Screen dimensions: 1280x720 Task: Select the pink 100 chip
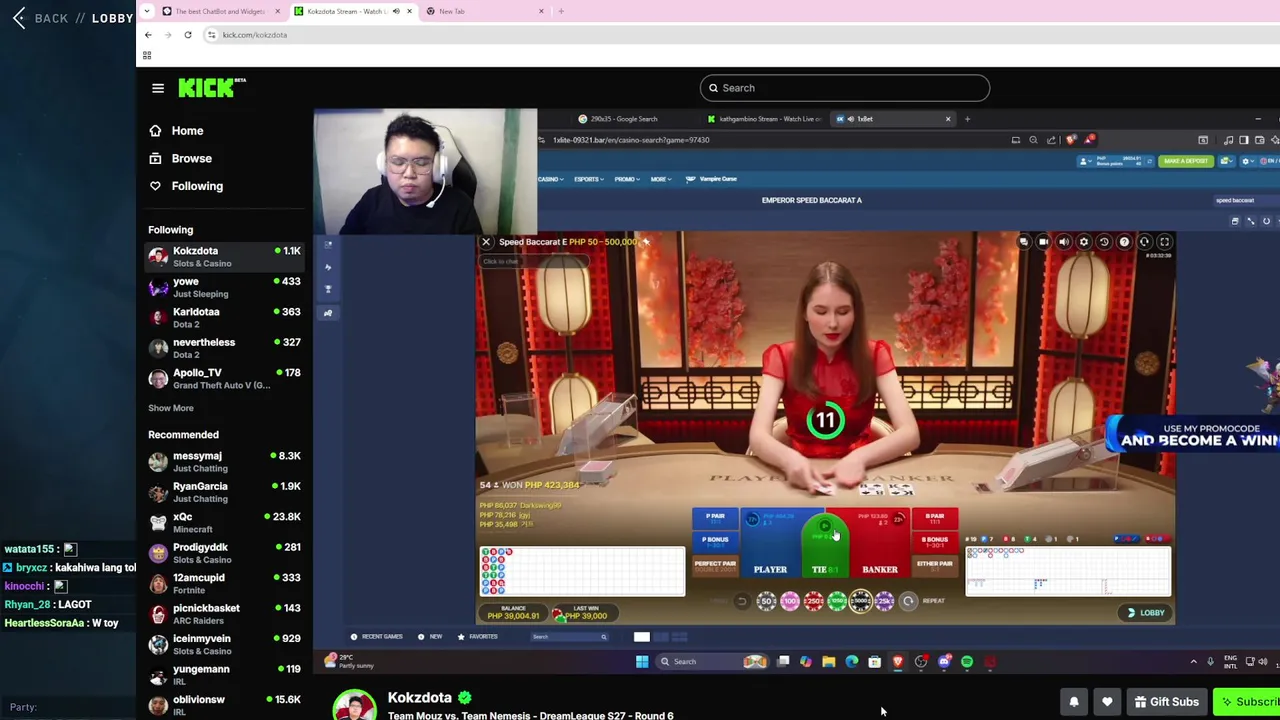790,601
